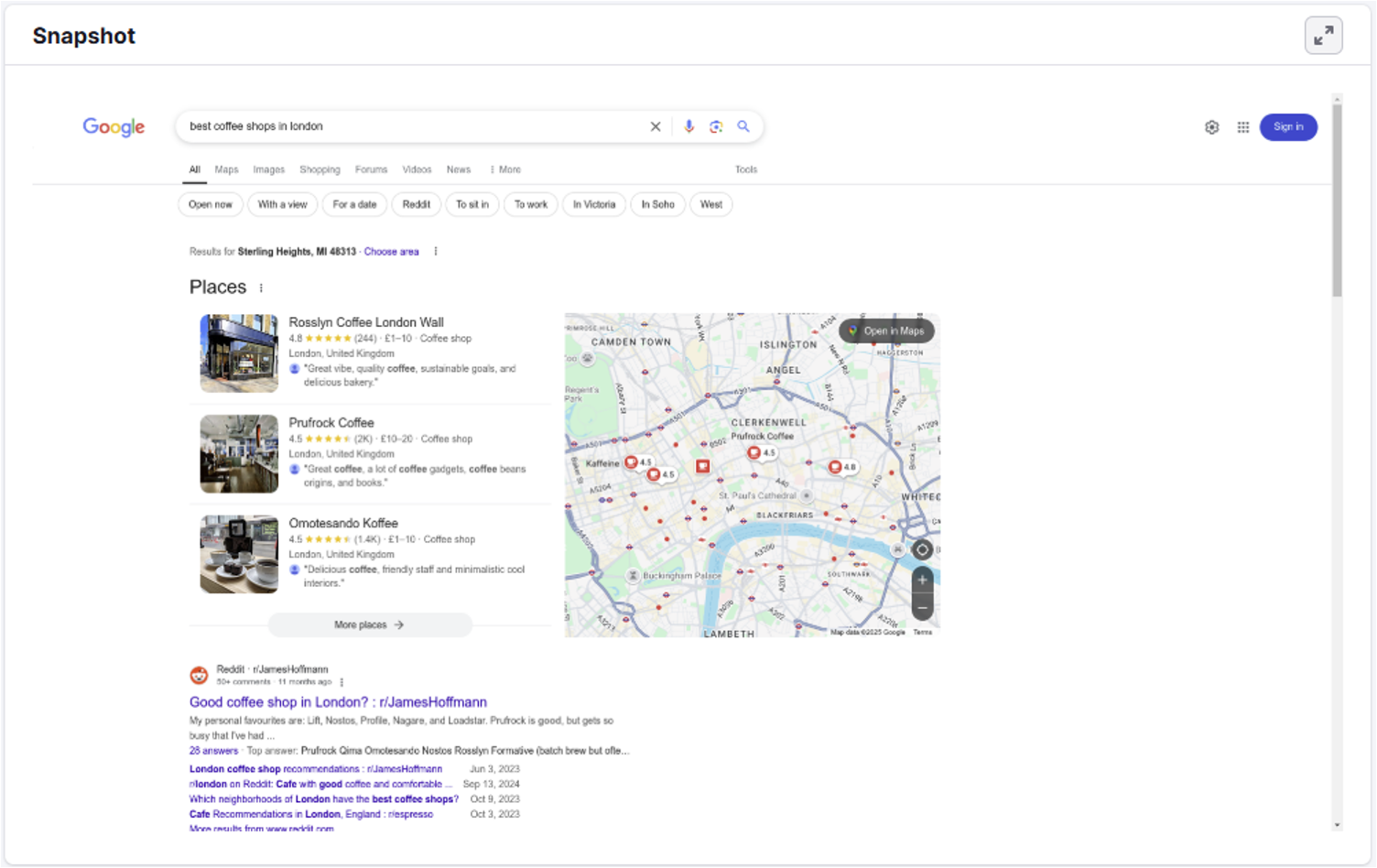Switch to the Maps tab
This screenshot has height=868, width=1377.
point(226,169)
